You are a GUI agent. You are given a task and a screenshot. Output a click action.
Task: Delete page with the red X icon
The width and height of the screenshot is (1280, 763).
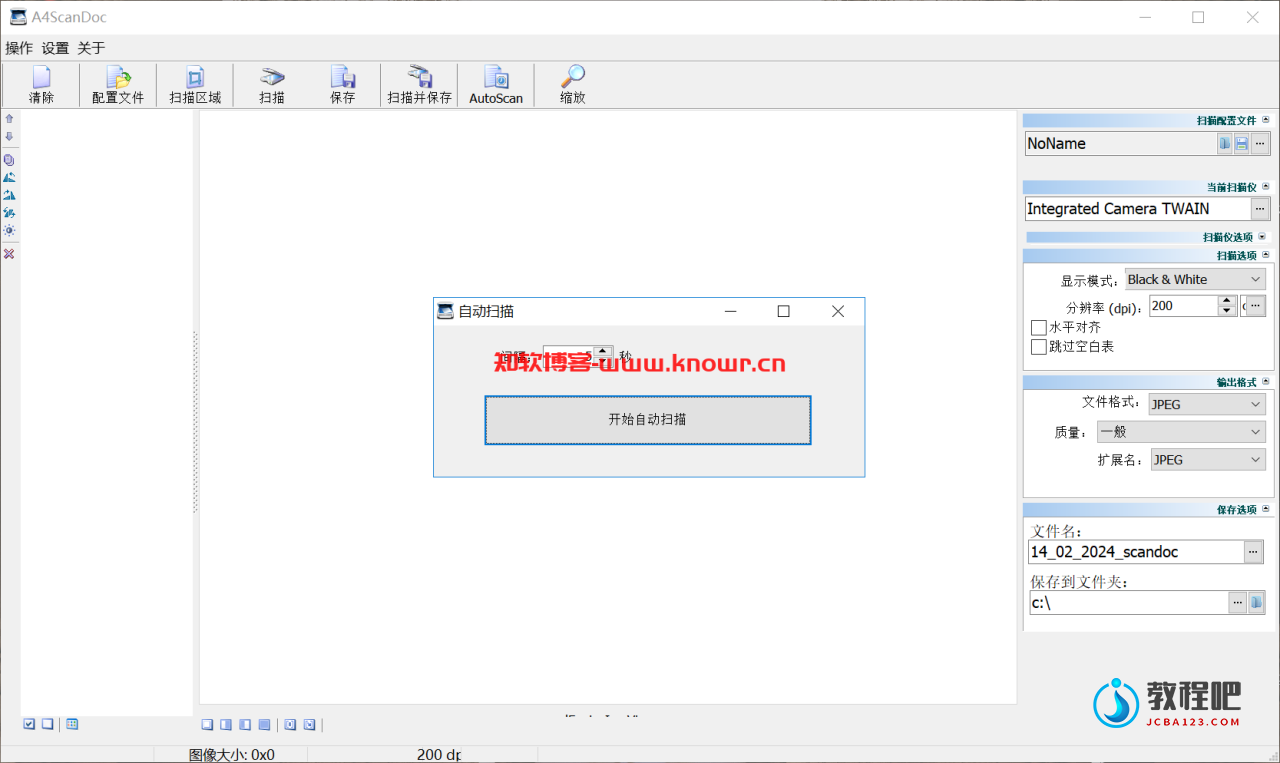(x=9, y=254)
